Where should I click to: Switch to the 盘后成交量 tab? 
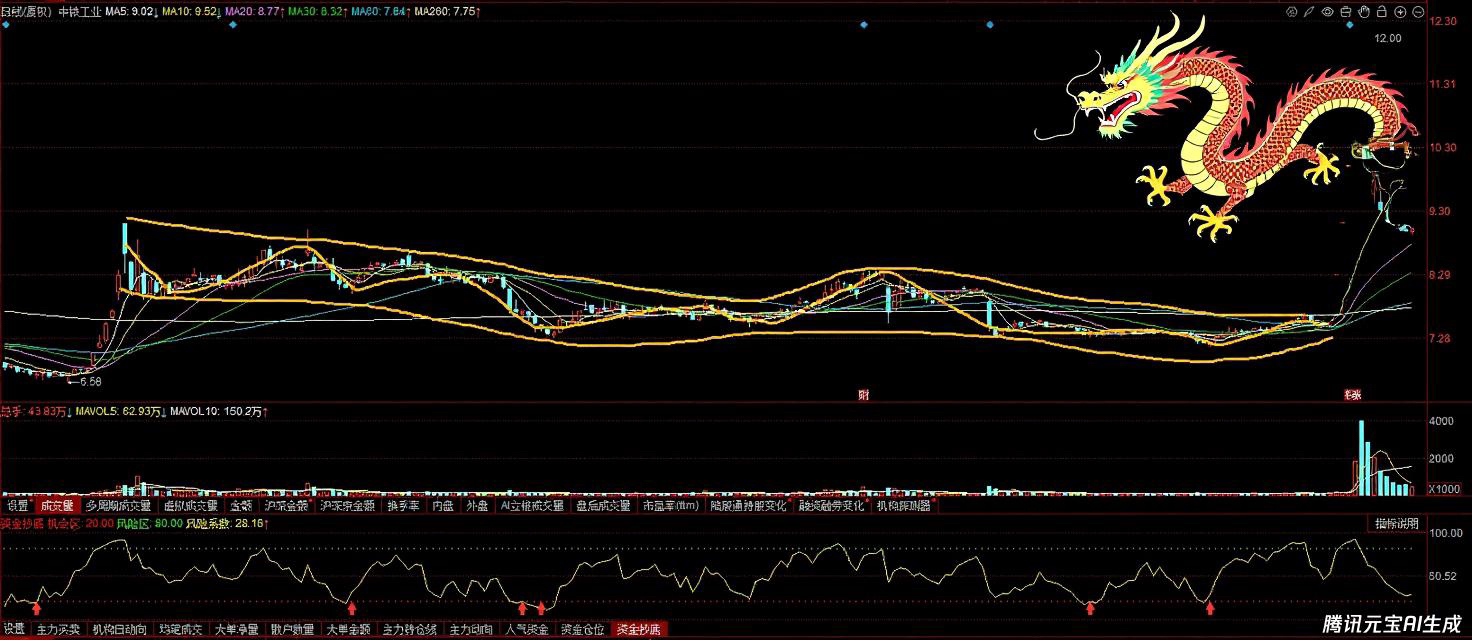pos(602,506)
